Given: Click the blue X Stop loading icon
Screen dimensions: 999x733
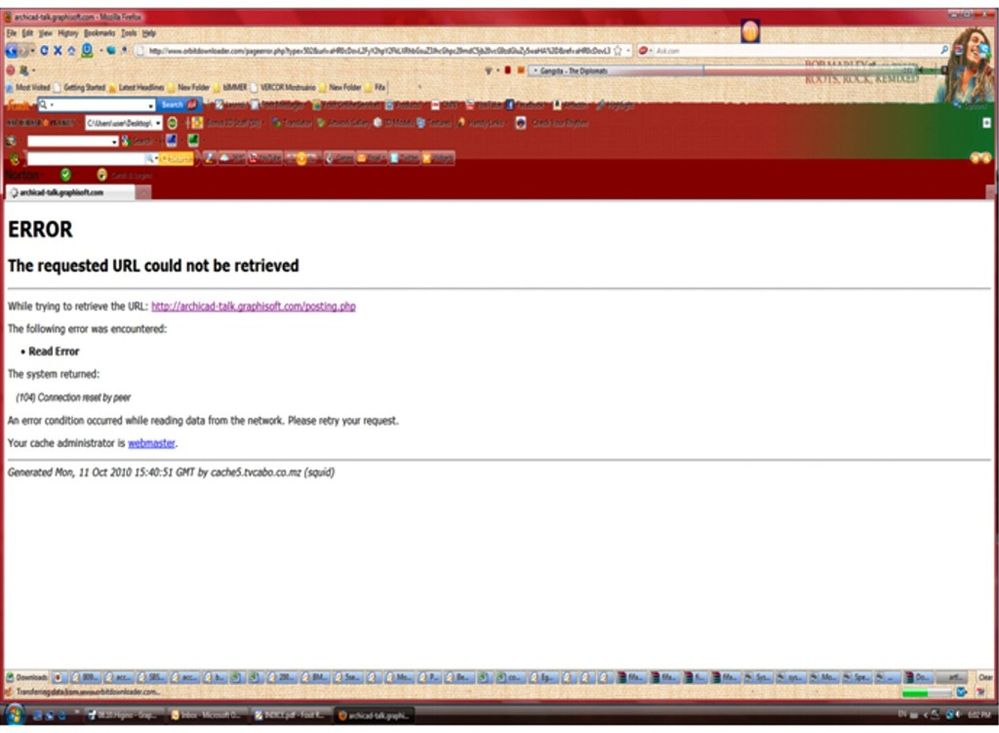Looking at the screenshot, I should click(57, 50).
